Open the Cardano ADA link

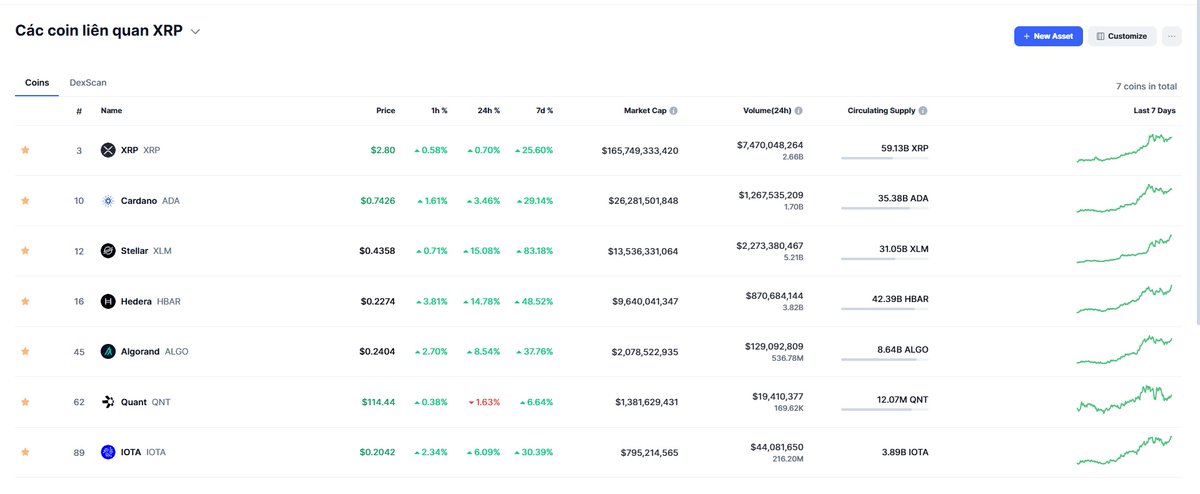click(150, 200)
